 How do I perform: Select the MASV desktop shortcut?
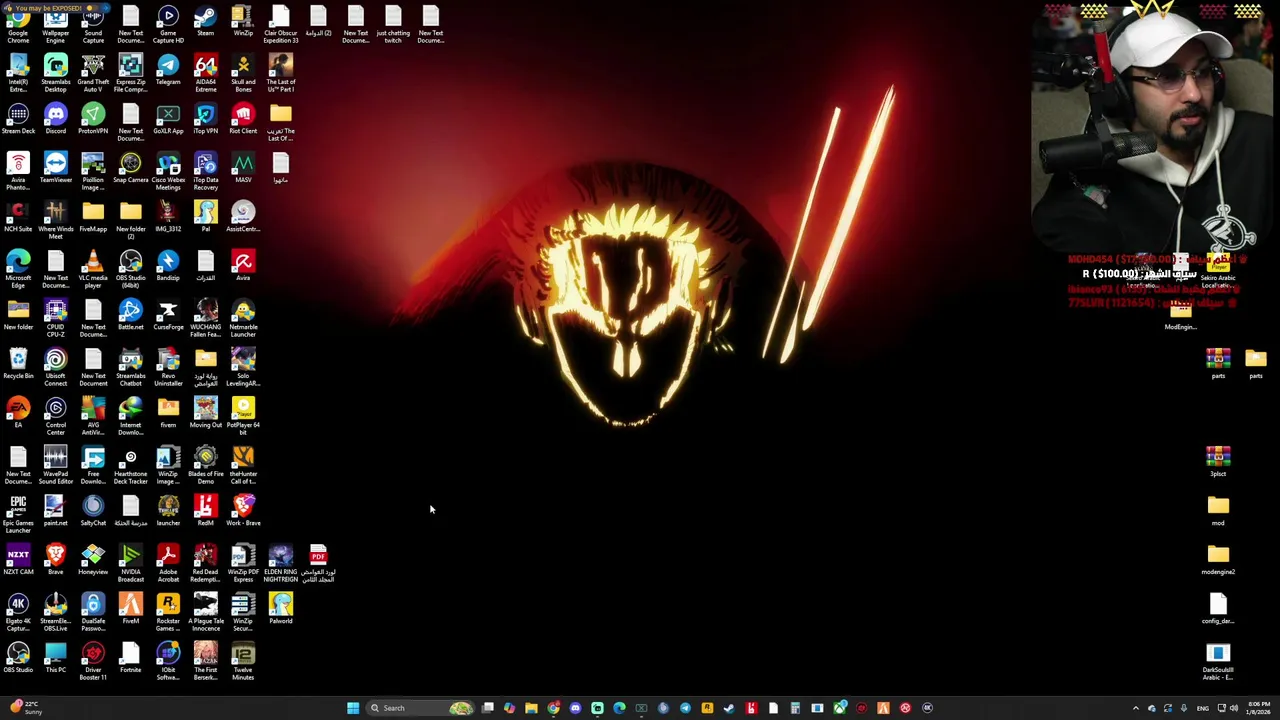point(243,168)
